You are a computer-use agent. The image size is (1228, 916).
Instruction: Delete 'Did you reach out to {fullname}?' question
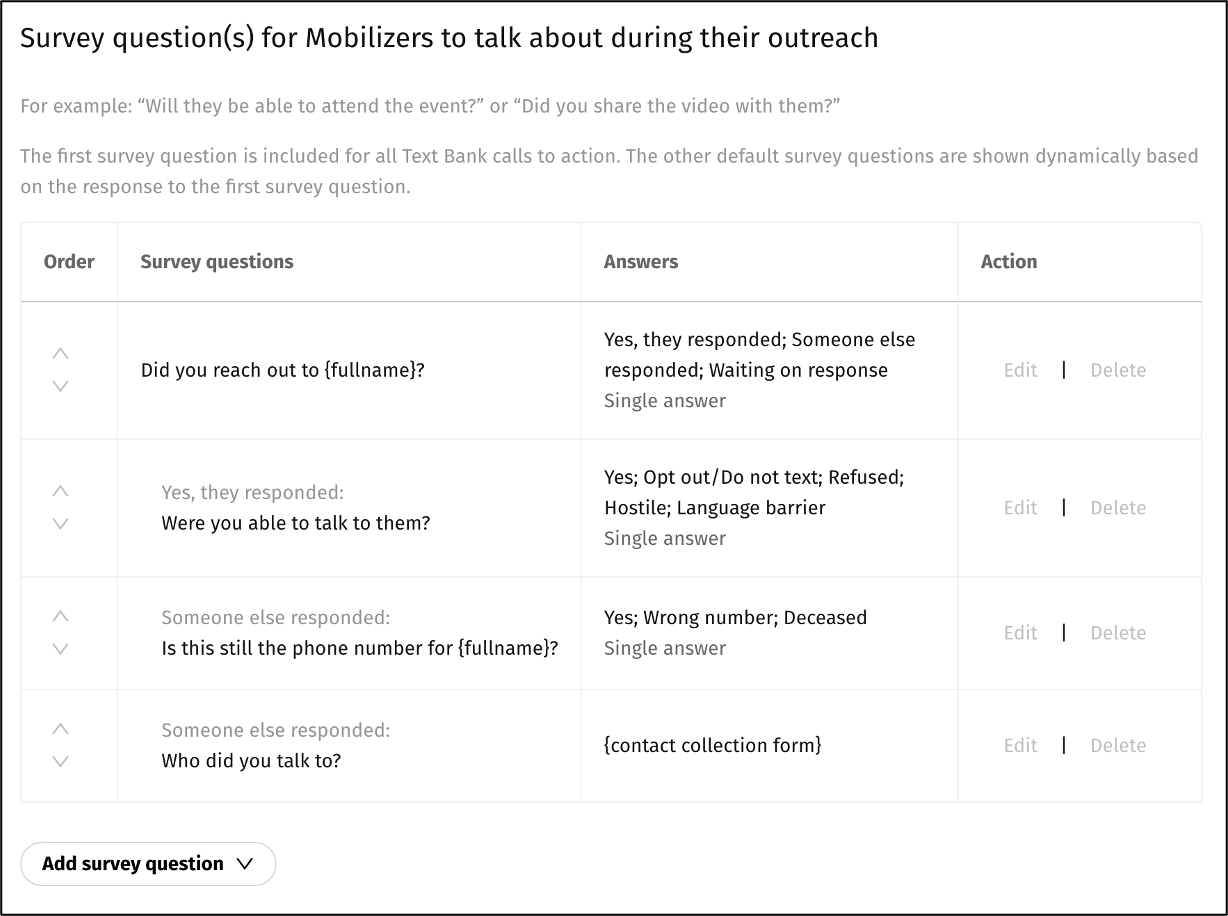pyautogui.click(x=1117, y=370)
